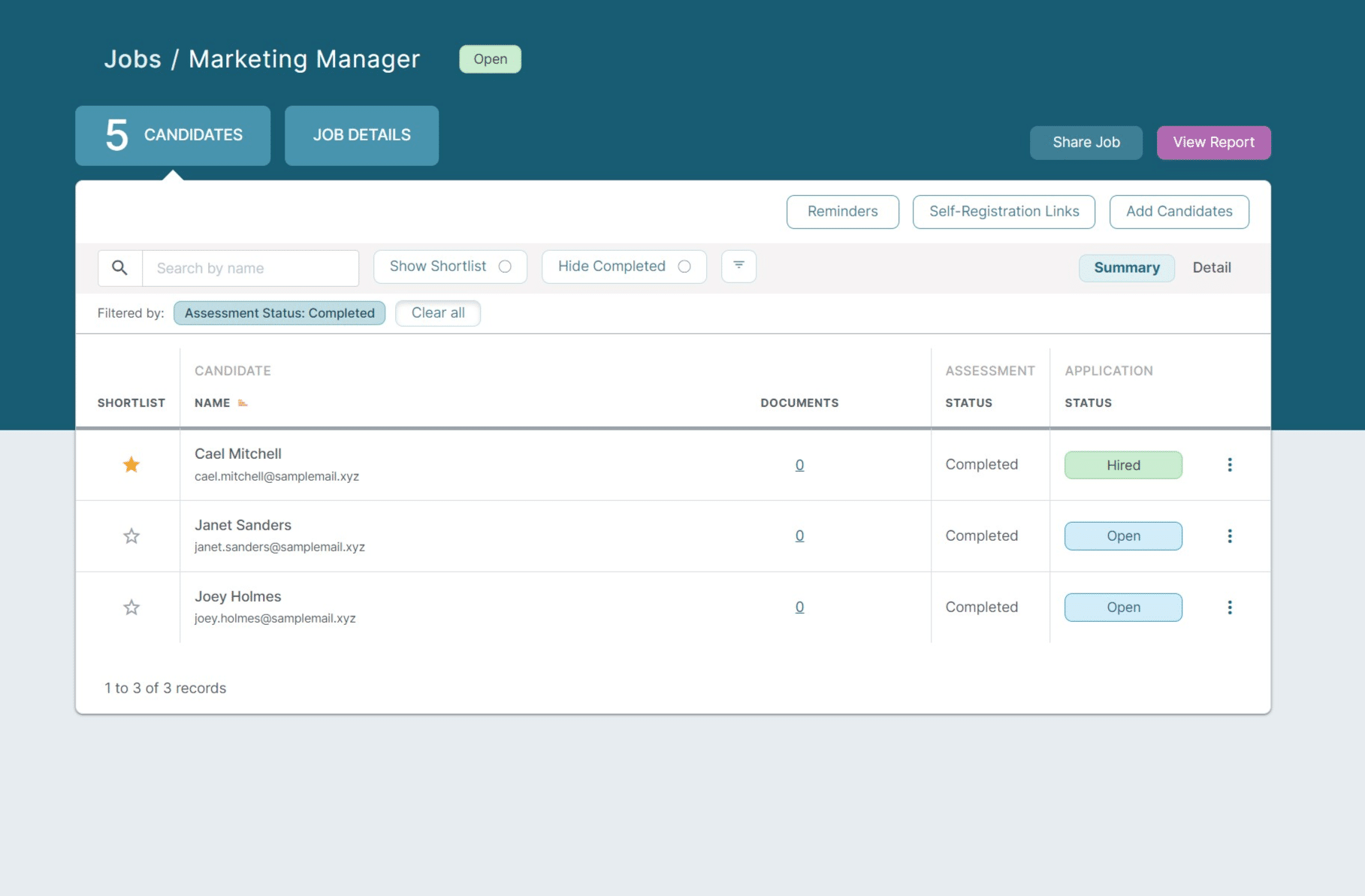Screen dimensions: 1365x896
Task: Open Cael Mitchell's documents count link
Action: 799,465
